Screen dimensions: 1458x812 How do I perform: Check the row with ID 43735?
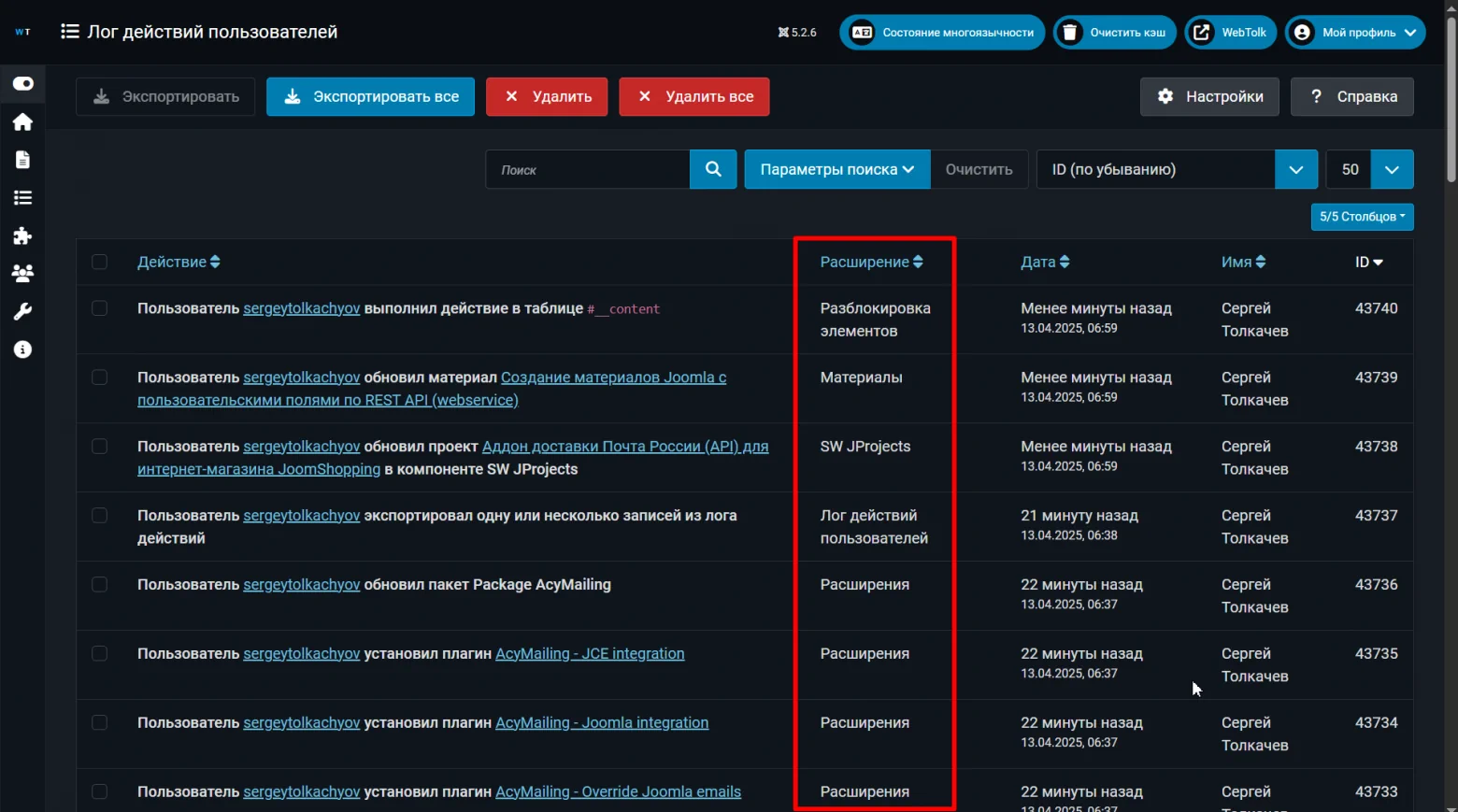pos(99,654)
